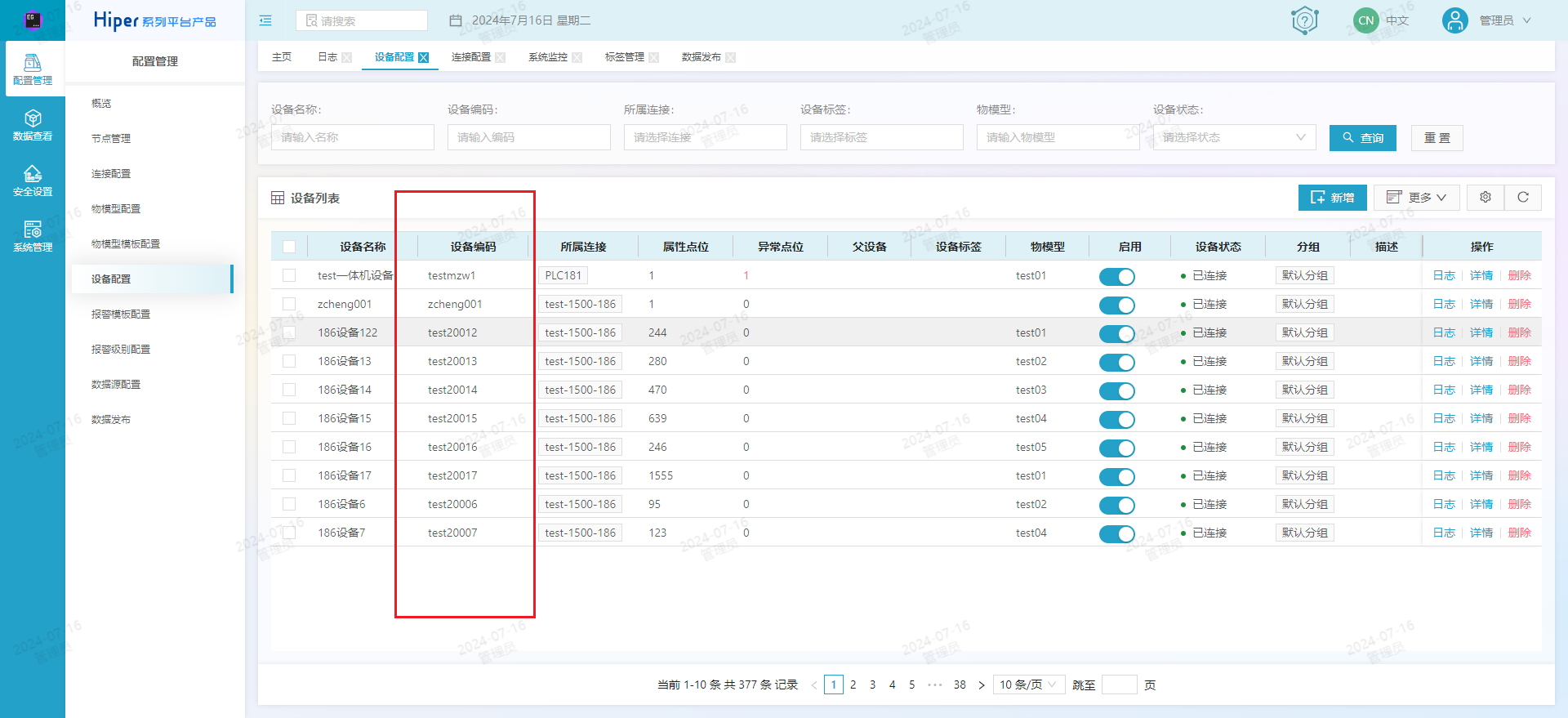Check the row for zcheng001
The width and height of the screenshot is (1568, 718).
click(x=289, y=304)
